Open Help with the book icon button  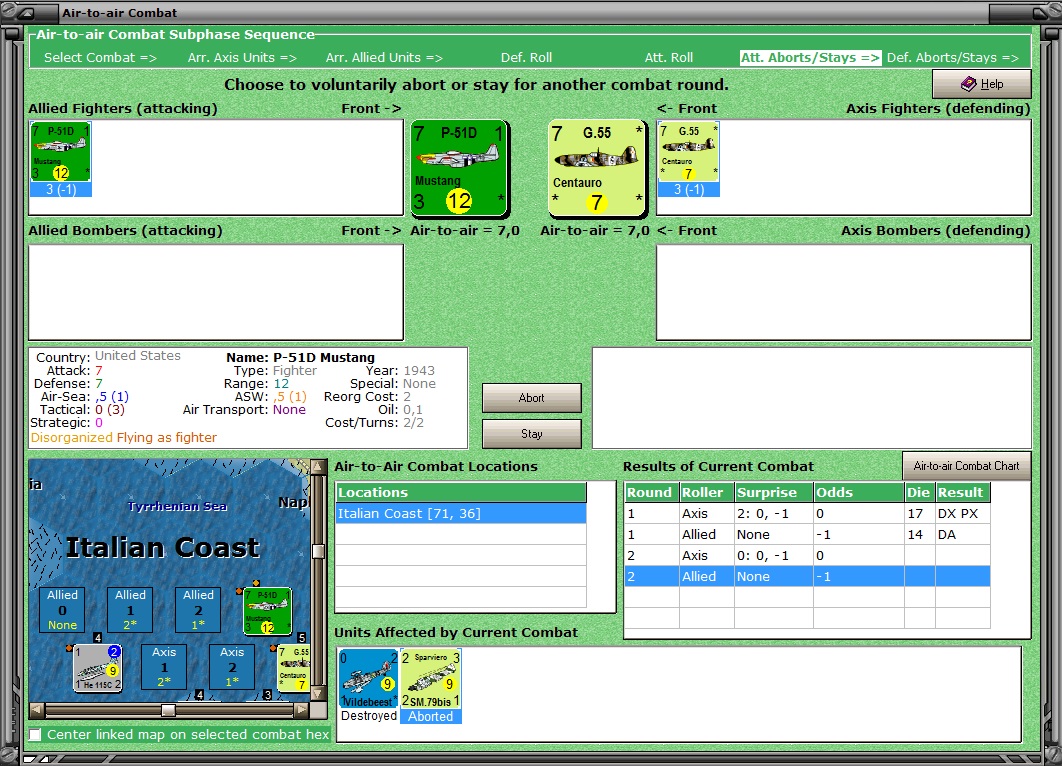tap(981, 84)
